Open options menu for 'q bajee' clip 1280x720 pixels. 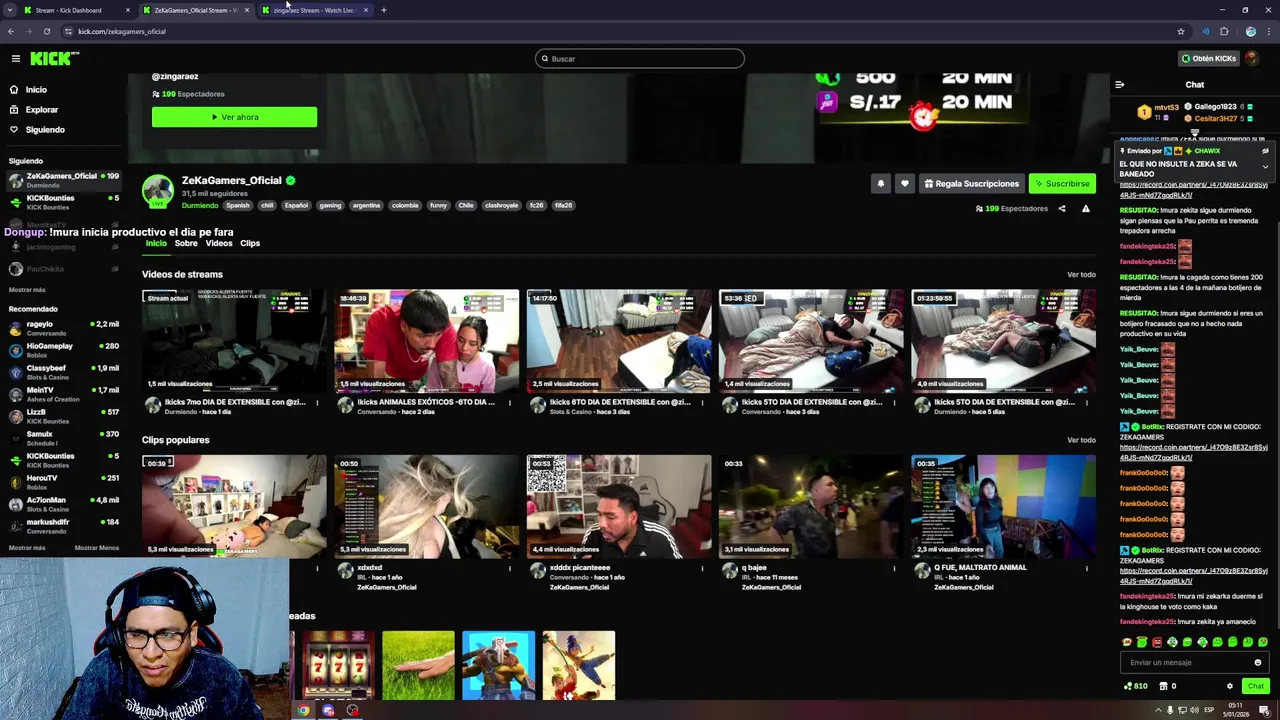[x=894, y=569]
